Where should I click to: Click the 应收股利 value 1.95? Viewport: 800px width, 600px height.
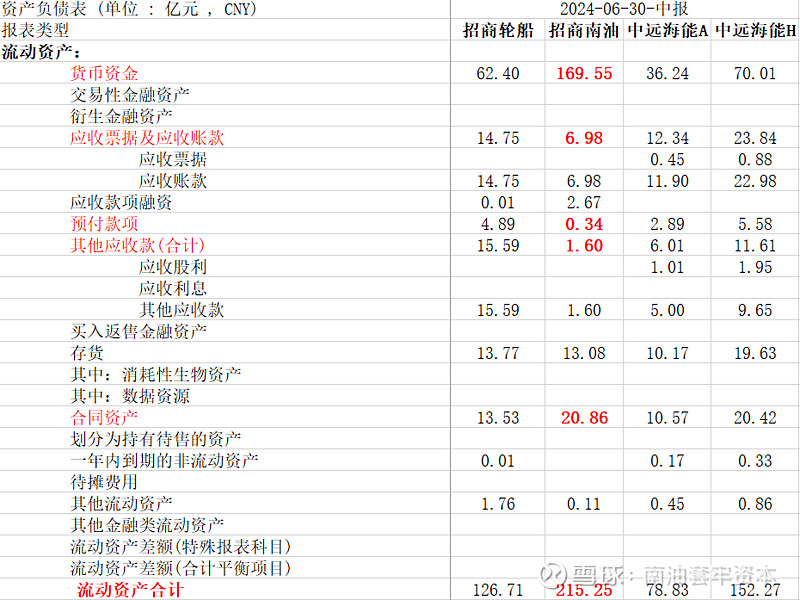pos(755,267)
